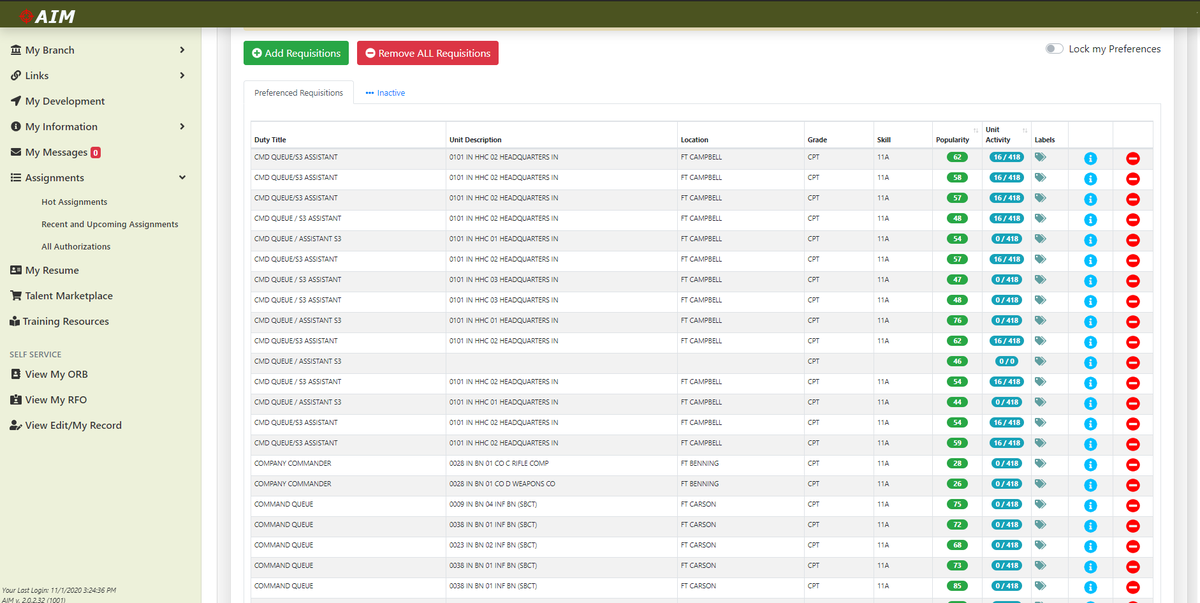
Task: Click the red remove icon in the first row
Action: pos(1133,158)
